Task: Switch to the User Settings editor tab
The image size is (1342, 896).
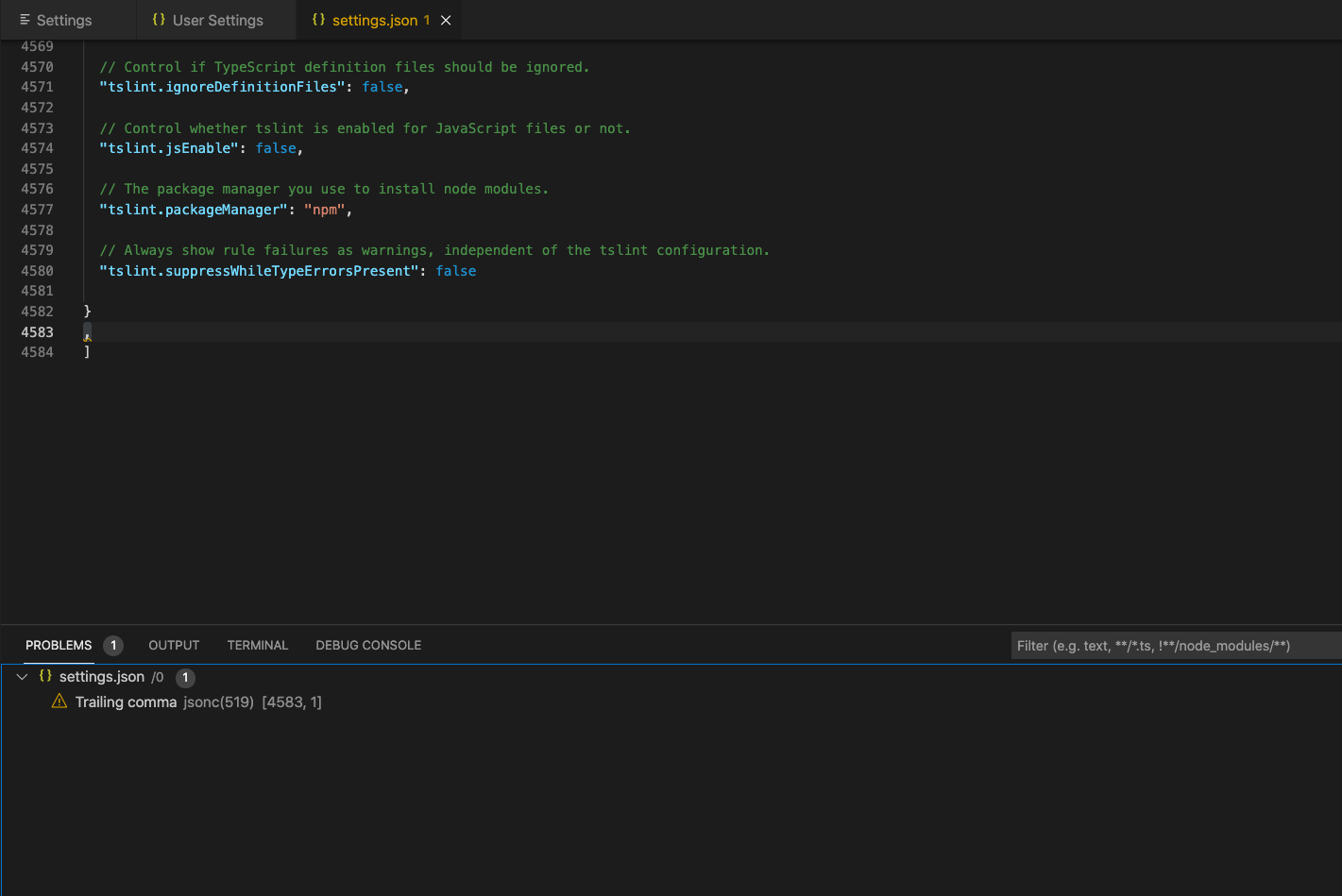Action: [217, 20]
